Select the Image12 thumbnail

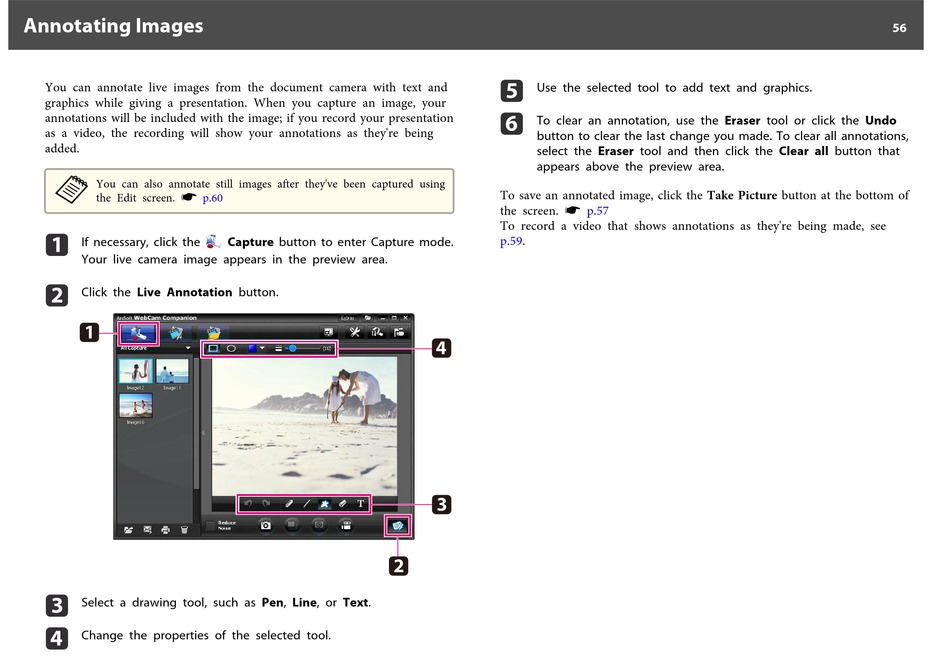tap(135, 371)
